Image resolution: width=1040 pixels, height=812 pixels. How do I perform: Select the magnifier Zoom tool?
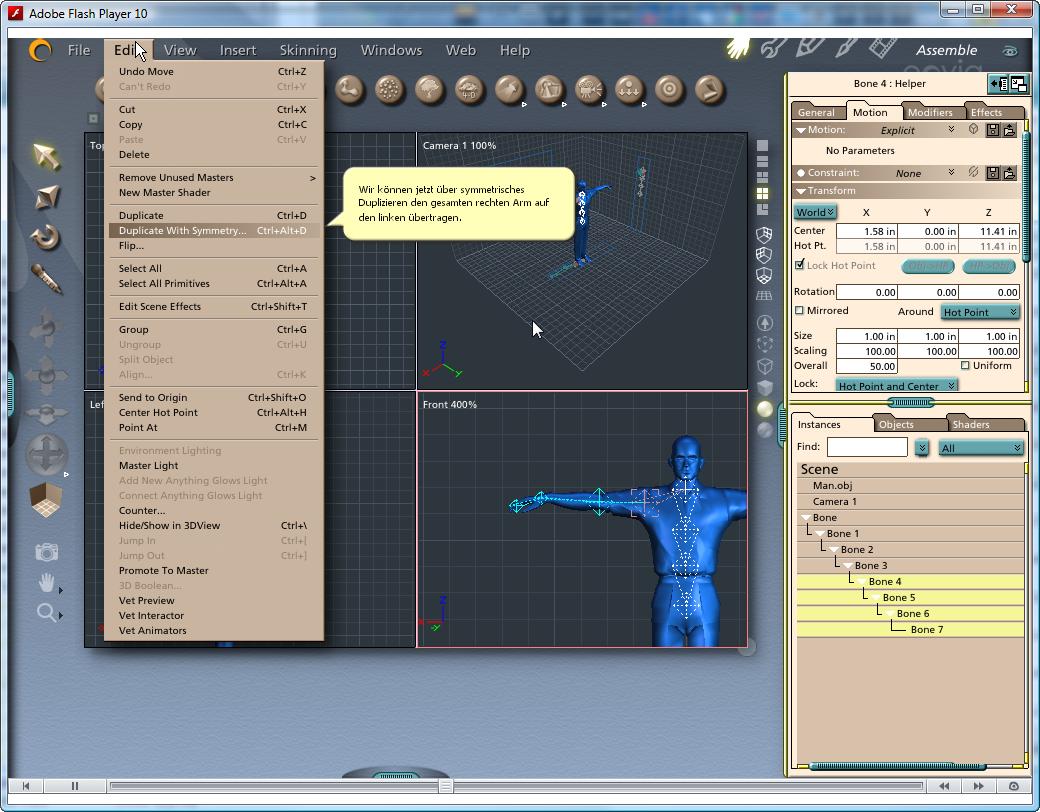click(x=46, y=612)
